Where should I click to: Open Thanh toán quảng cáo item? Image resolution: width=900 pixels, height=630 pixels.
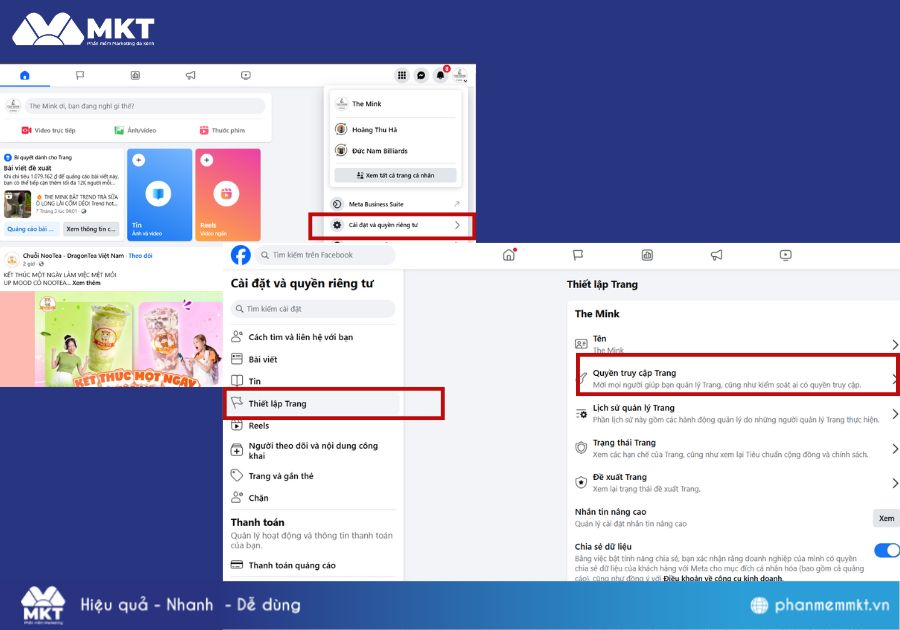pos(313,565)
